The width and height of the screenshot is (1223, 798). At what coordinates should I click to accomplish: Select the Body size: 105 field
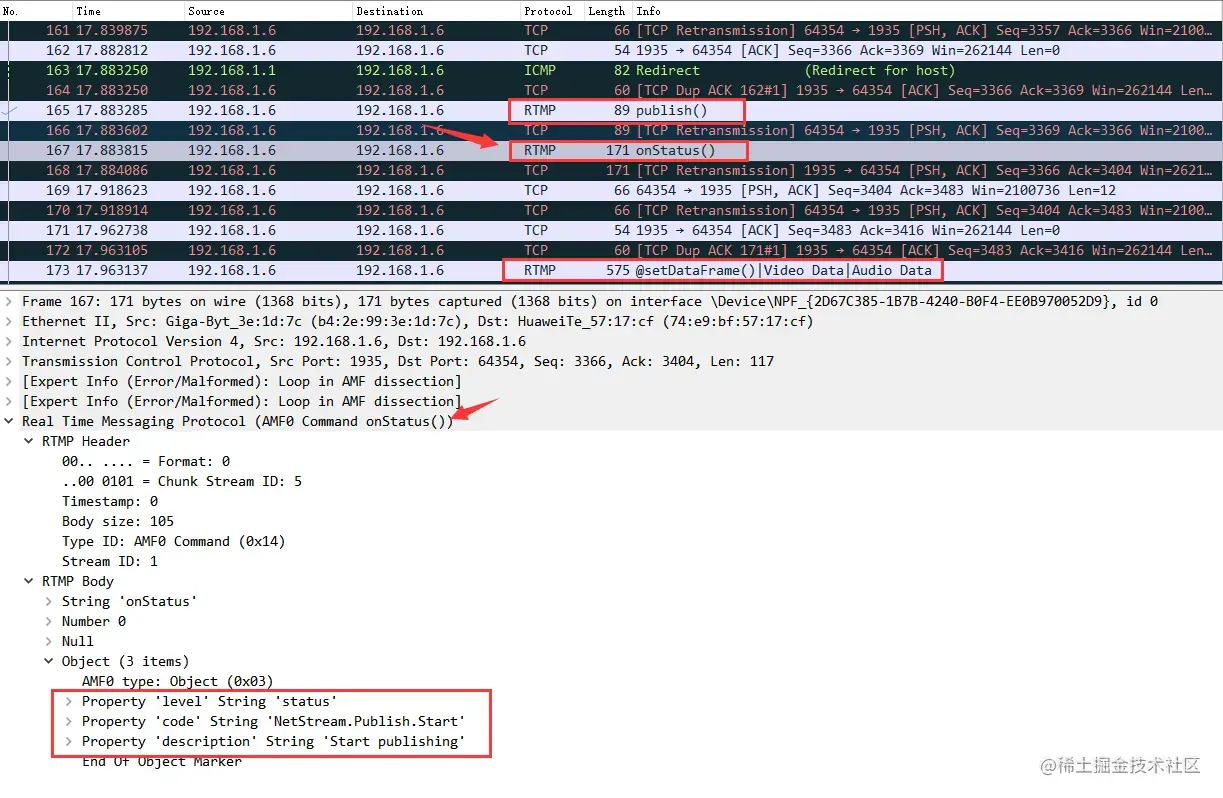point(118,521)
